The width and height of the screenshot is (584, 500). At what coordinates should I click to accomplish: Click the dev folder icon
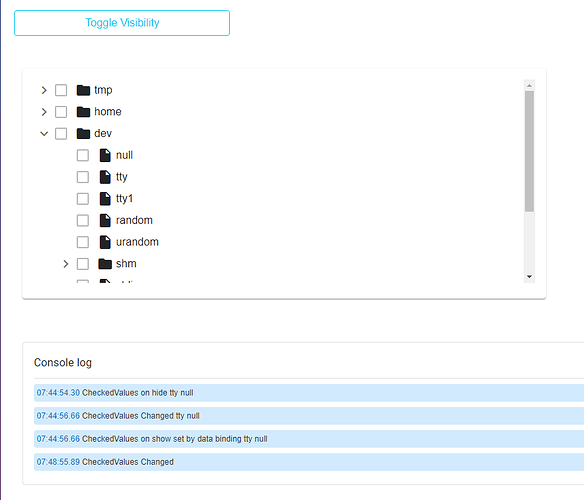coord(83,133)
